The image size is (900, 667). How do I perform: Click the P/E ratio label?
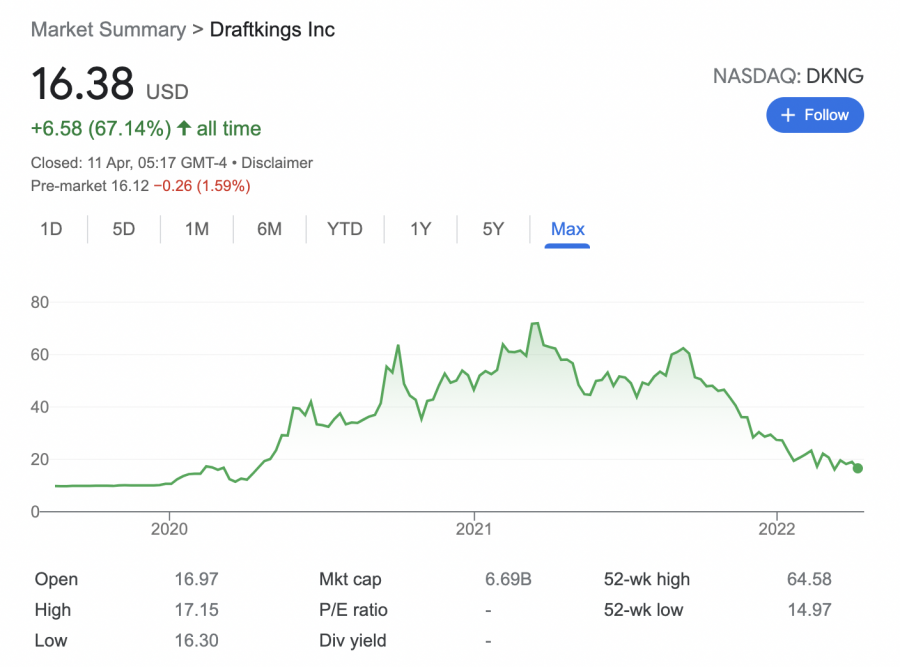(x=353, y=610)
